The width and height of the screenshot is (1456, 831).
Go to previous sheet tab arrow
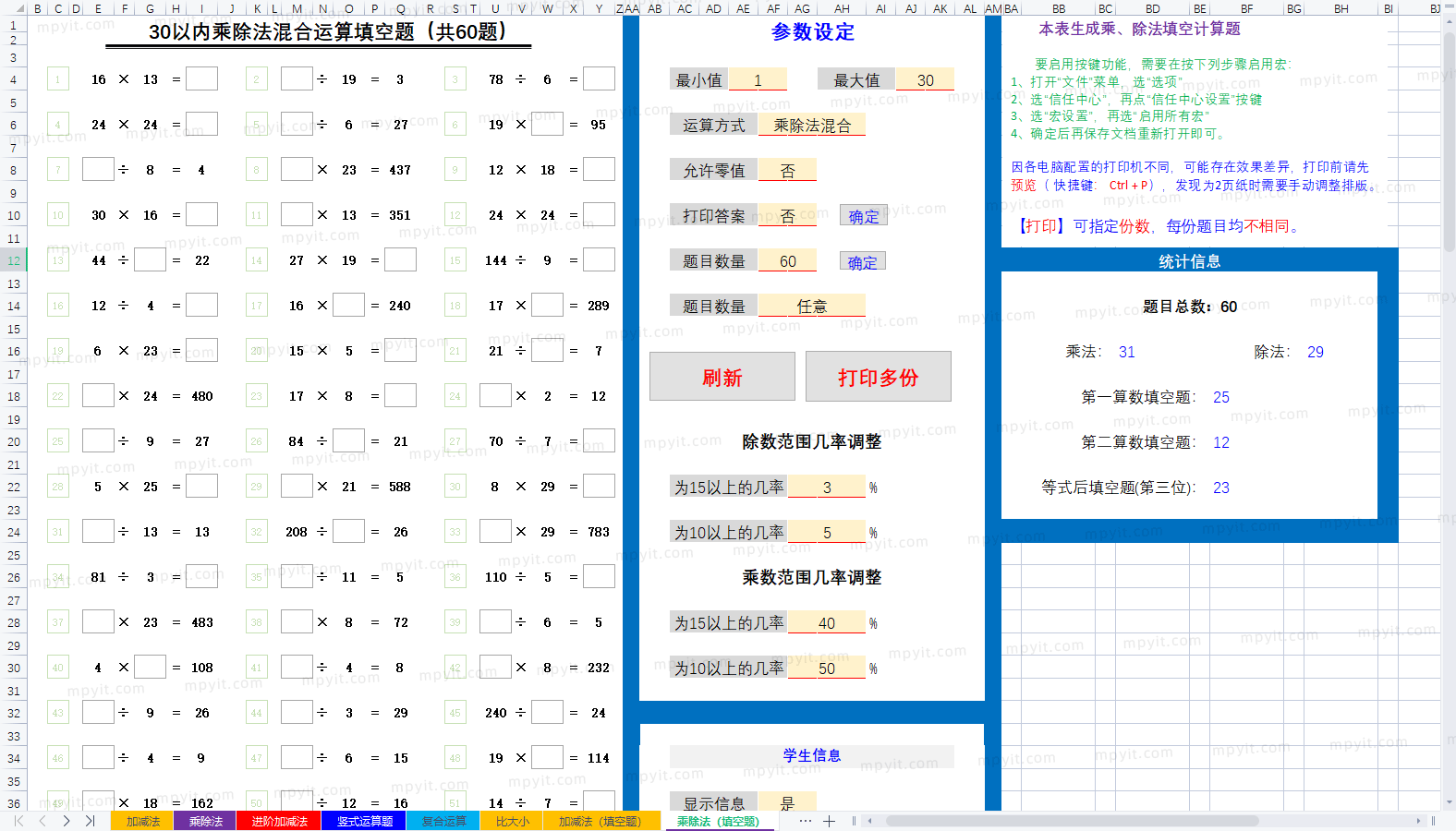coord(42,821)
